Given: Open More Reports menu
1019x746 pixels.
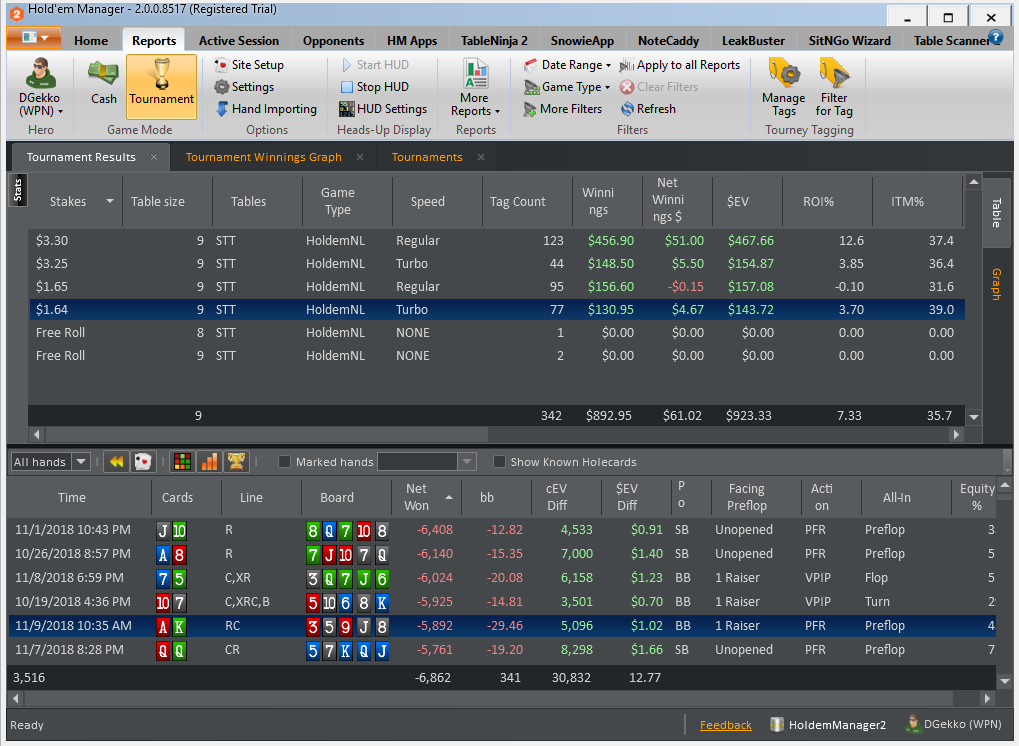Looking at the screenshot, I should [x=475, y=87].
